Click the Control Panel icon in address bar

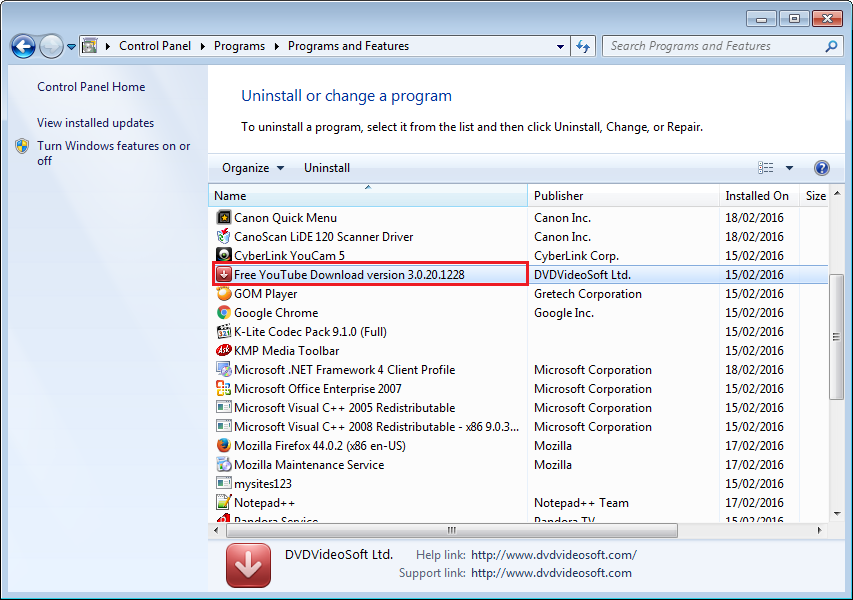pyautogui.click(x=90, y=46)
